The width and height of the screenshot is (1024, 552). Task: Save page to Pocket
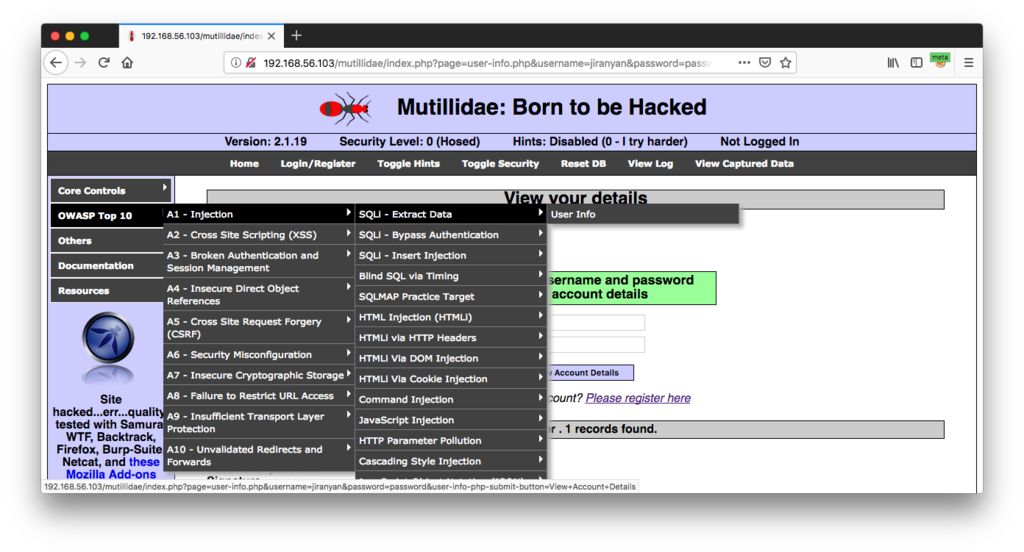pyautogui.click(x=765, y=63)
